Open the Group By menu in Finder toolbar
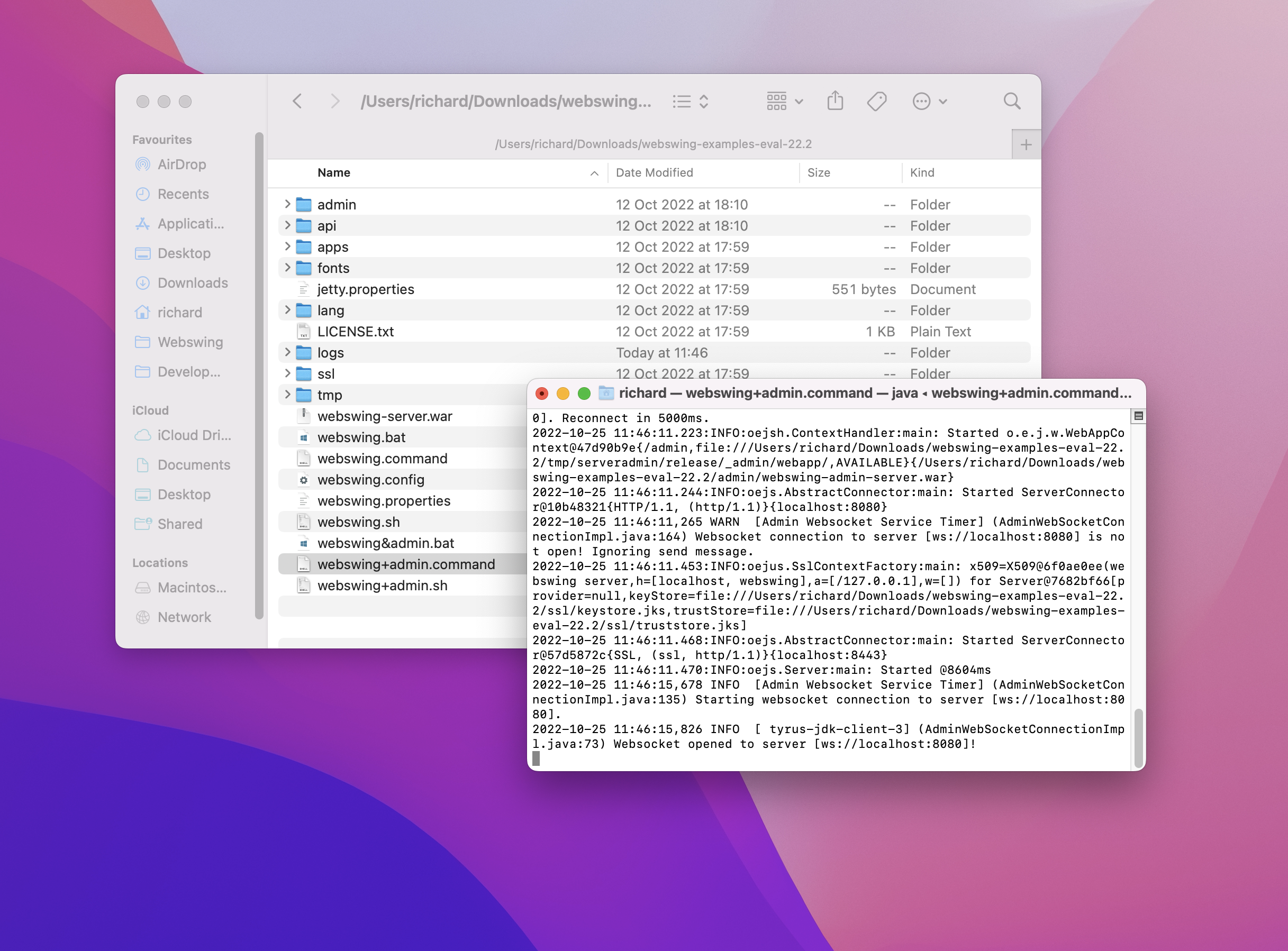 (x=784, y=102)
